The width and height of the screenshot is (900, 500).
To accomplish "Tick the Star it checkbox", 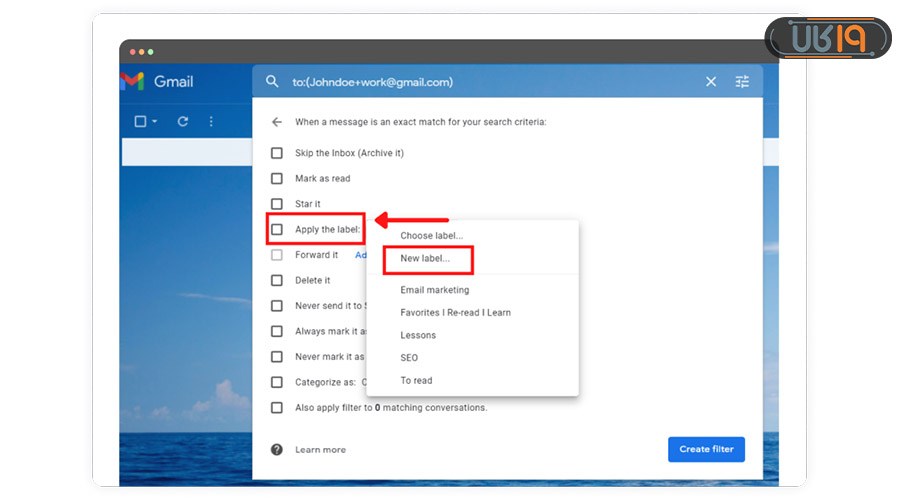I will click(x=277, y=204).
